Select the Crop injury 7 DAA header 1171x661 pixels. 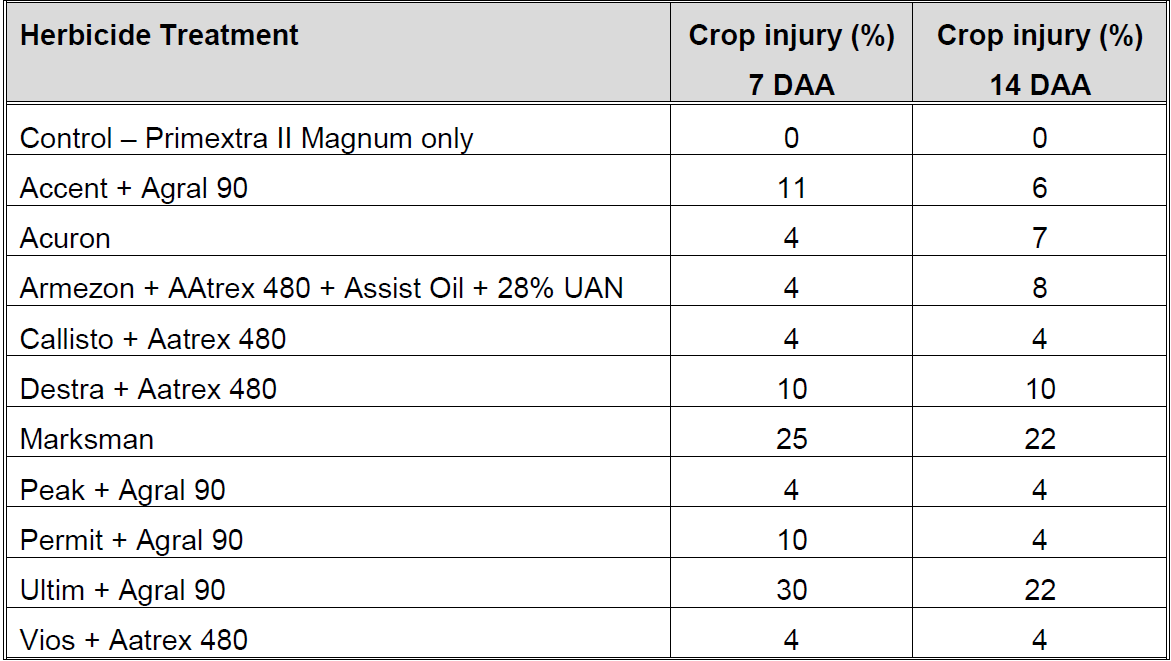791,59
